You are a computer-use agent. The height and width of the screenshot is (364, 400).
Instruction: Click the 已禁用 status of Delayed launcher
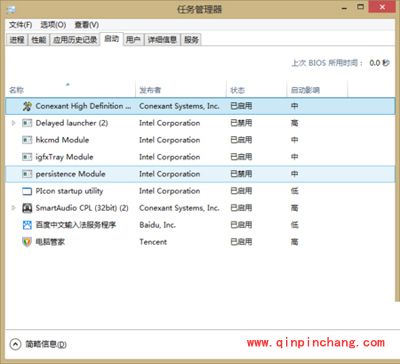coord(241,123)
